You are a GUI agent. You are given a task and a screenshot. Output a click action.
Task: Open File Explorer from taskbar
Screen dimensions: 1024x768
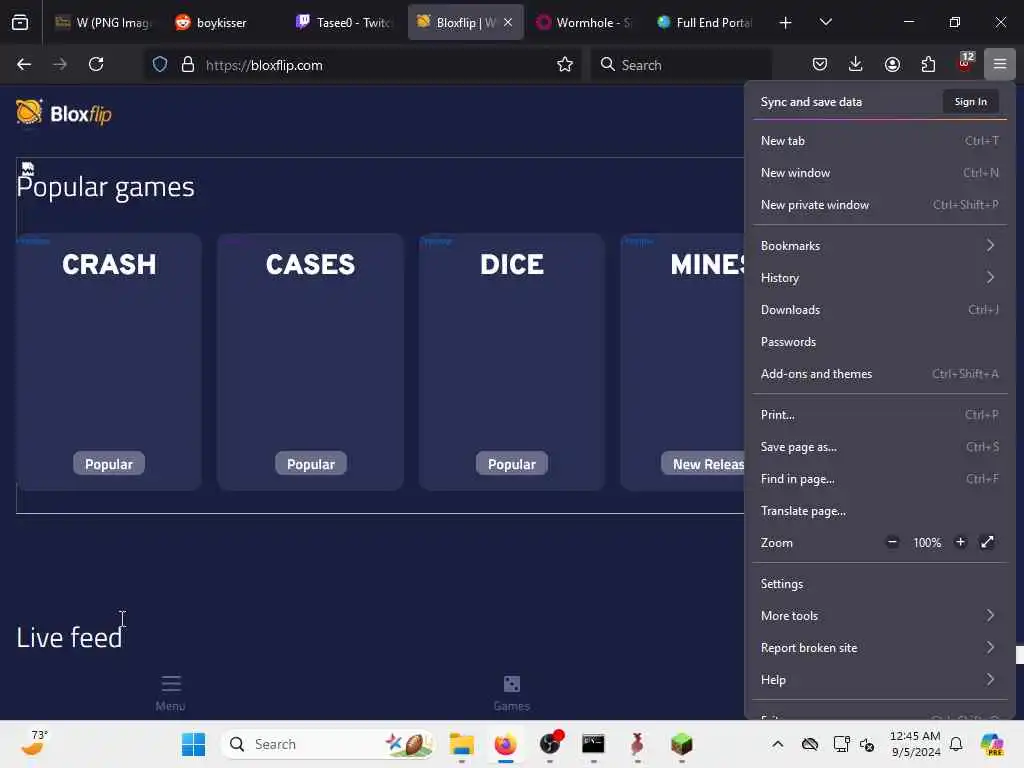coord(462,744)
